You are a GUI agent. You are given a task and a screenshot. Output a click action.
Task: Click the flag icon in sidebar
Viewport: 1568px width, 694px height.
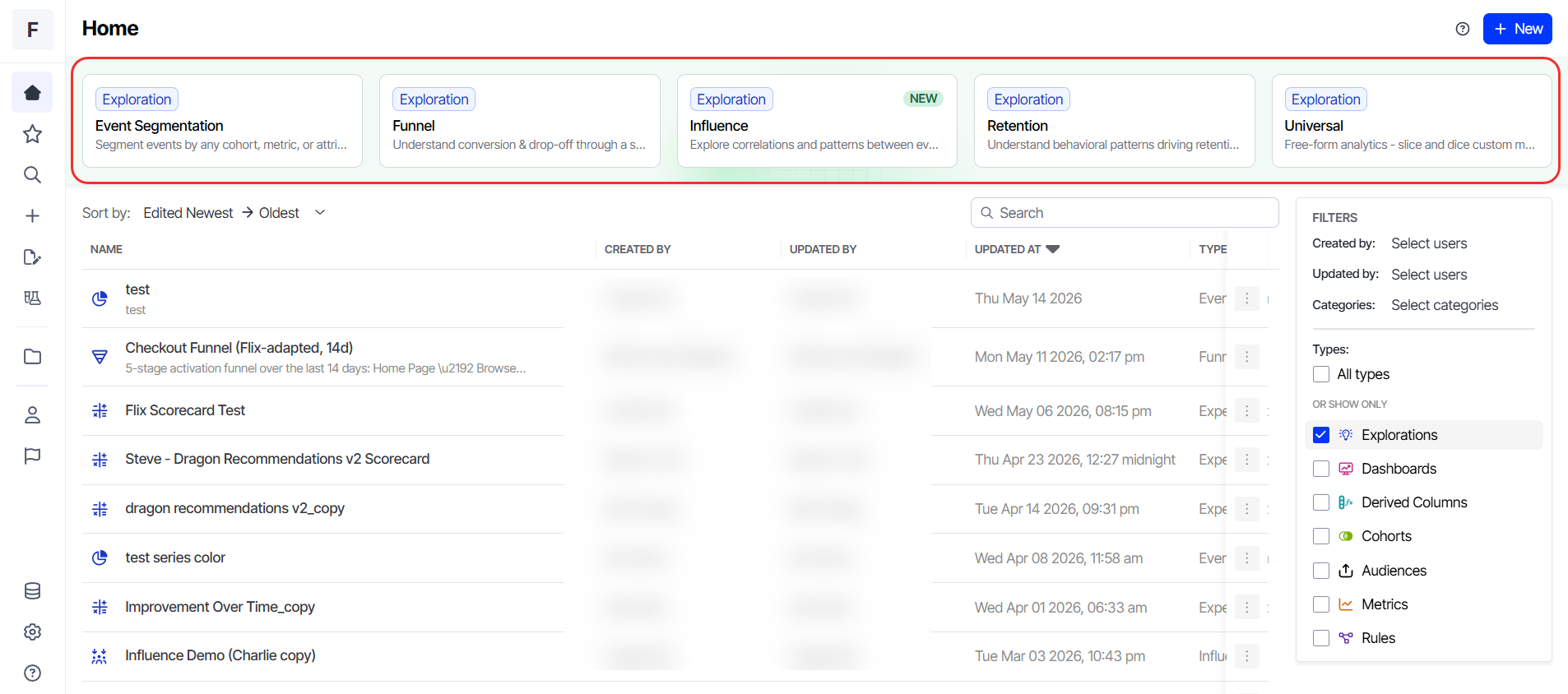(x=32, y=456)
